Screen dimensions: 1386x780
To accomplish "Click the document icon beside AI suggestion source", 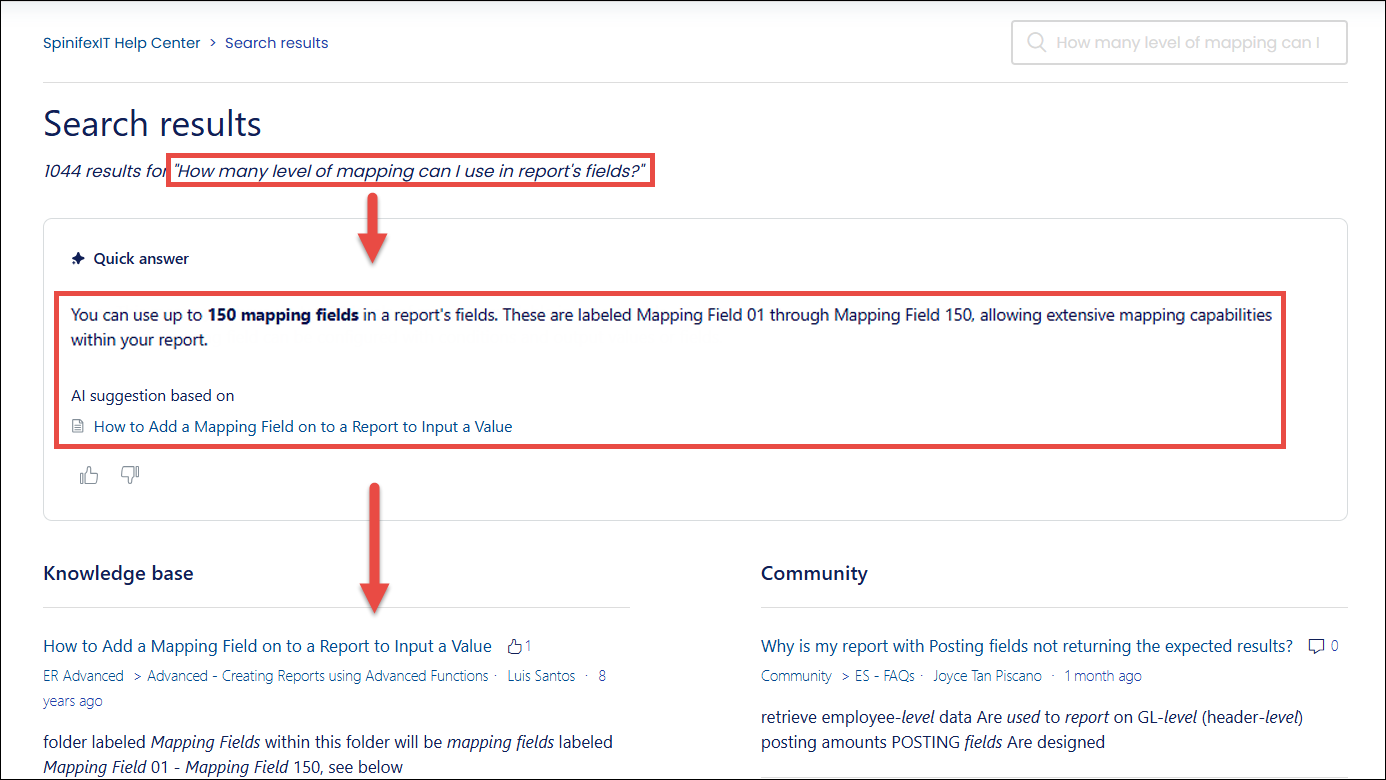I will point(78,427).
